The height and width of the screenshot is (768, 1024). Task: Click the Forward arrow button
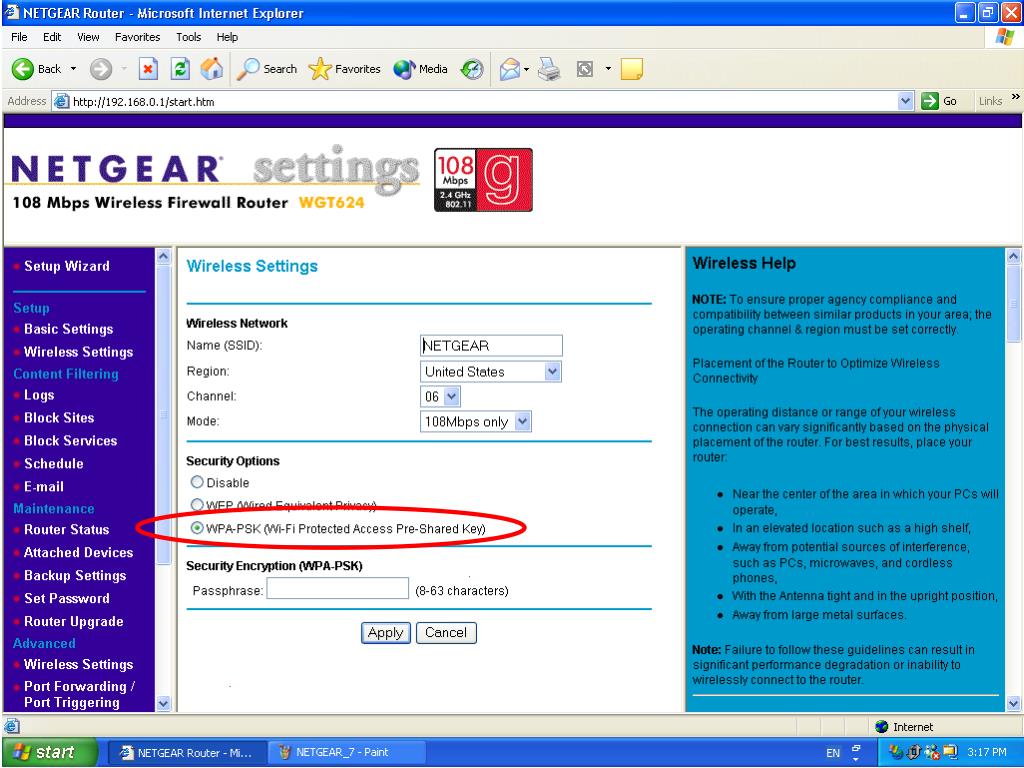click(x=100, y=69)
